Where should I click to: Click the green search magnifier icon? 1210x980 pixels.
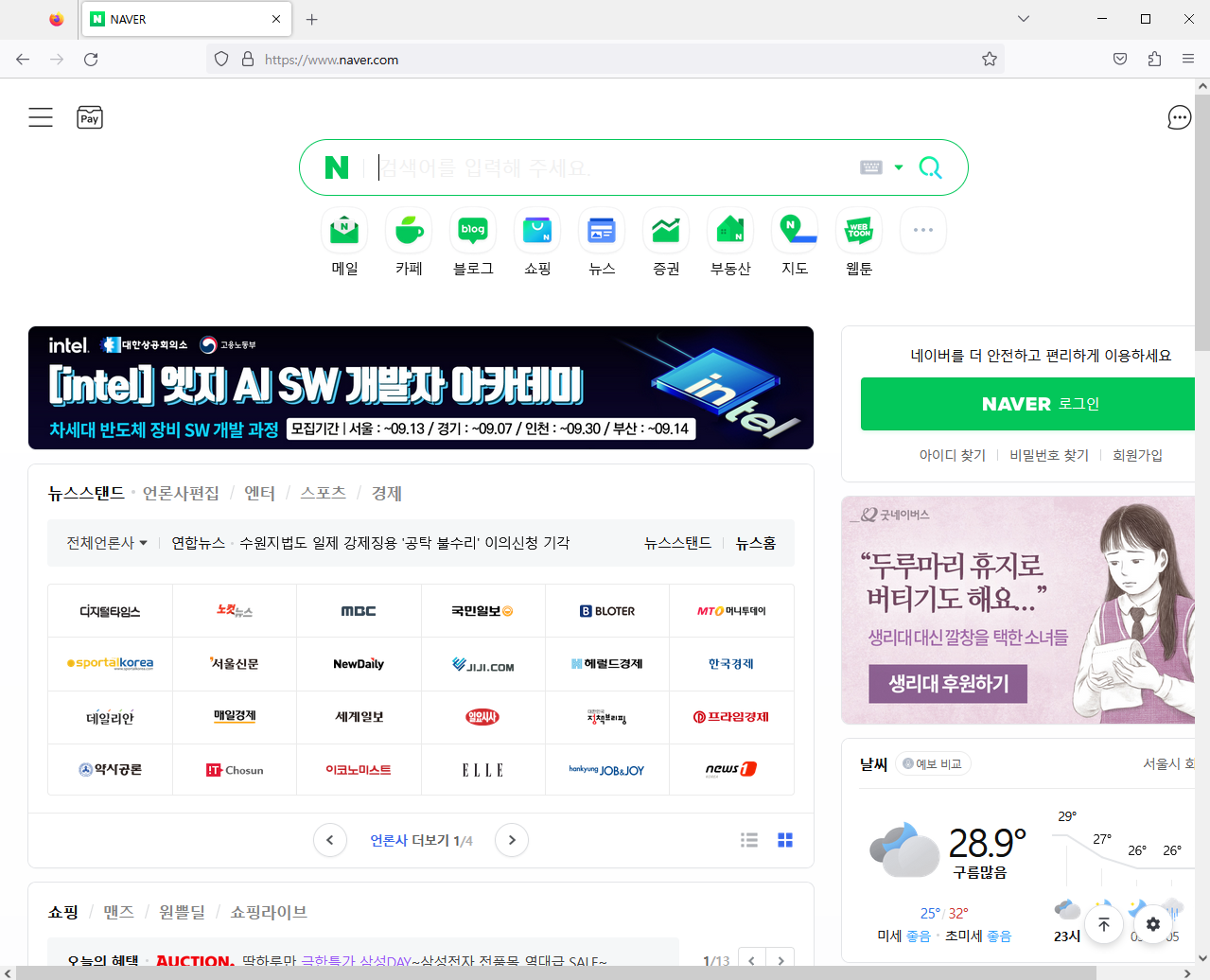click(930, 167)
